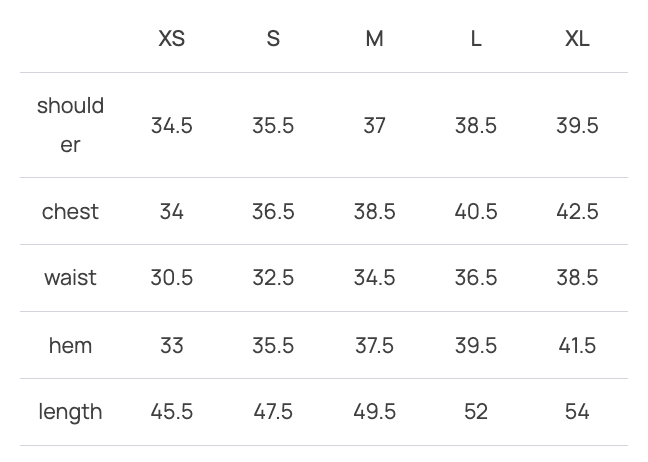The width and height of the screenshot is (648, 462).
Task: Click the hem value for size XL
Action: coord(577,345)
